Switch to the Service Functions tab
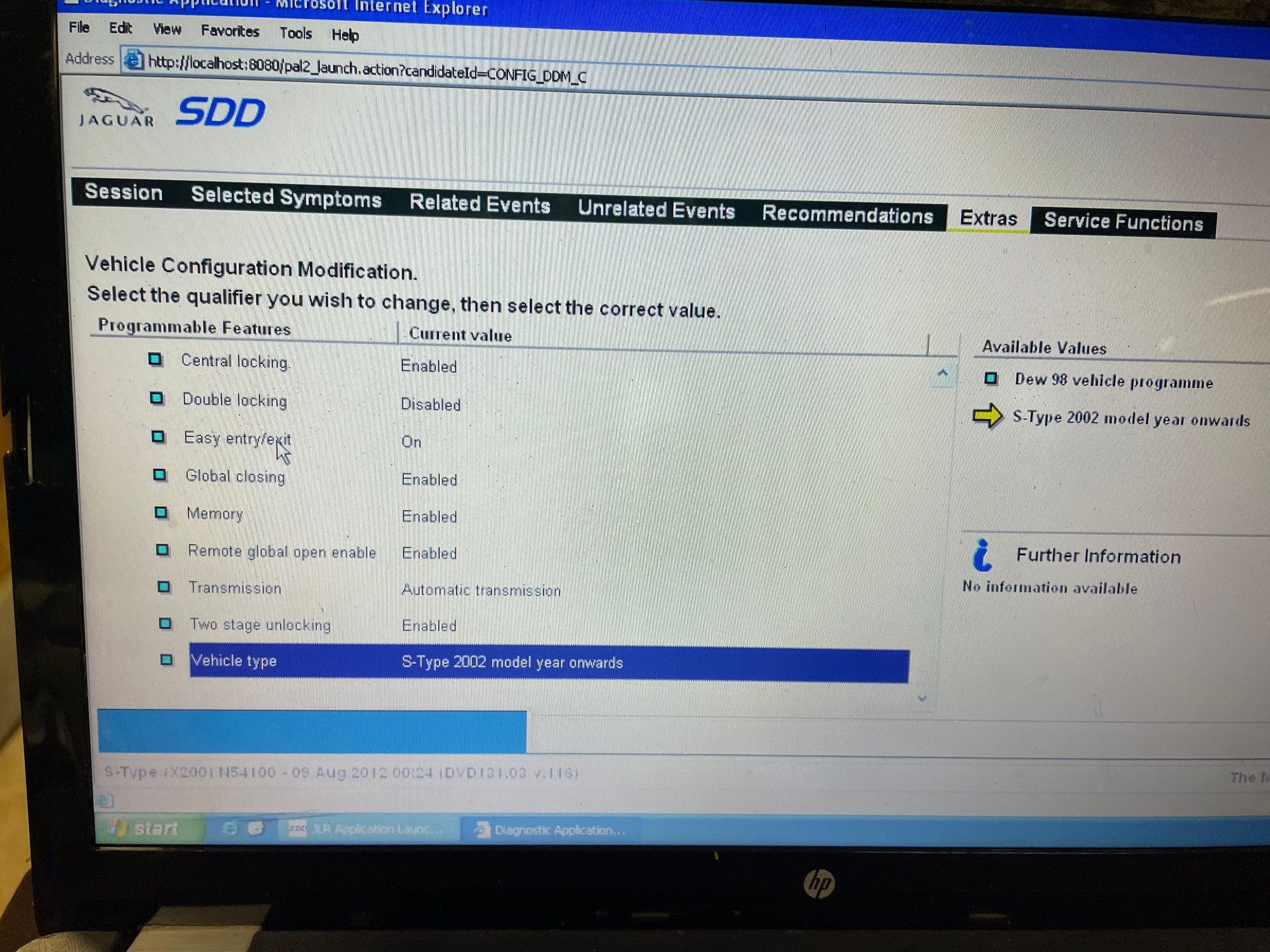 click(x=1123, y=221)
